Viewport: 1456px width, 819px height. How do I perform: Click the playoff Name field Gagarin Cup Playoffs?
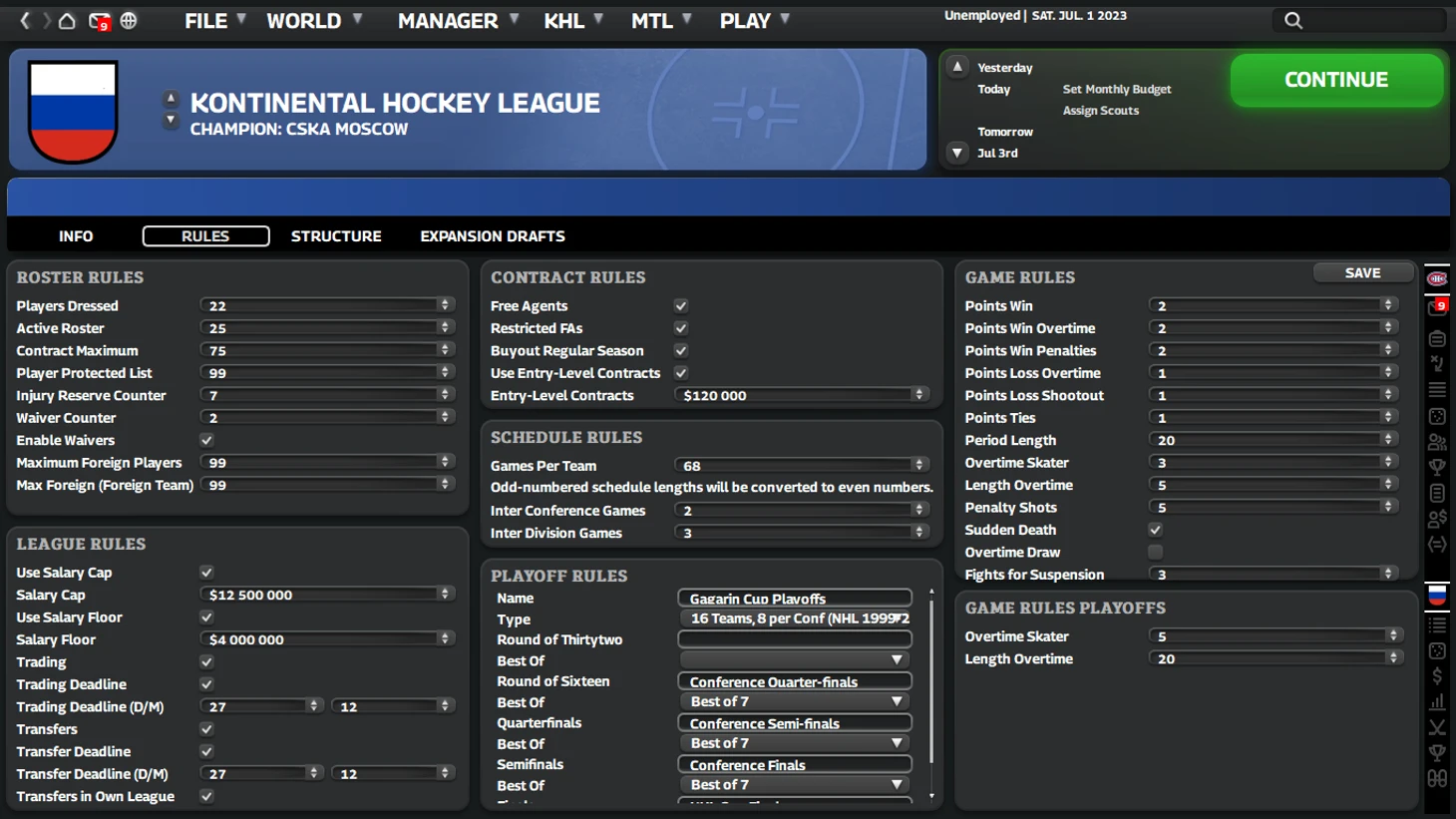click(x=795, y=599)
